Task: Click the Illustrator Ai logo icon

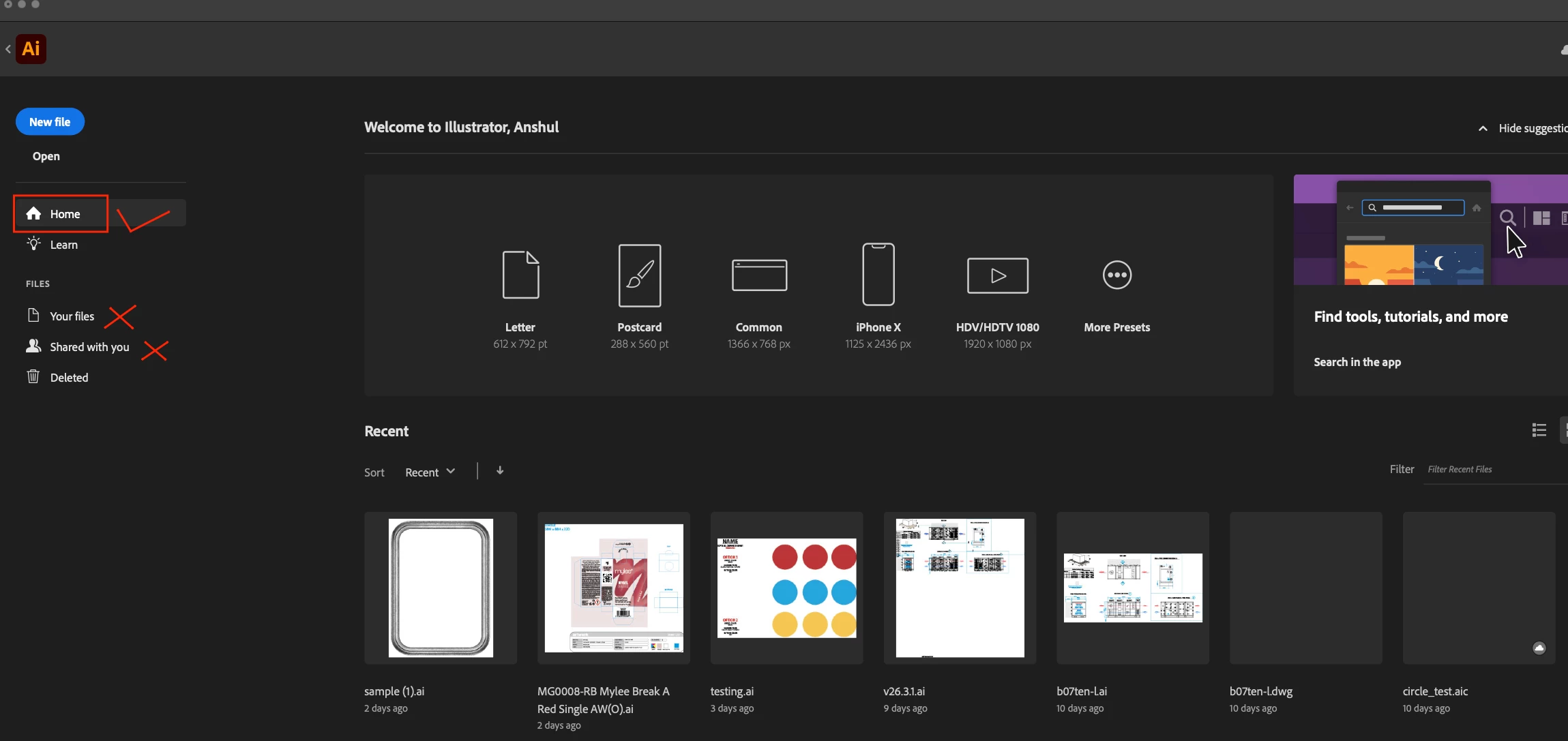Action: (31, 49)
